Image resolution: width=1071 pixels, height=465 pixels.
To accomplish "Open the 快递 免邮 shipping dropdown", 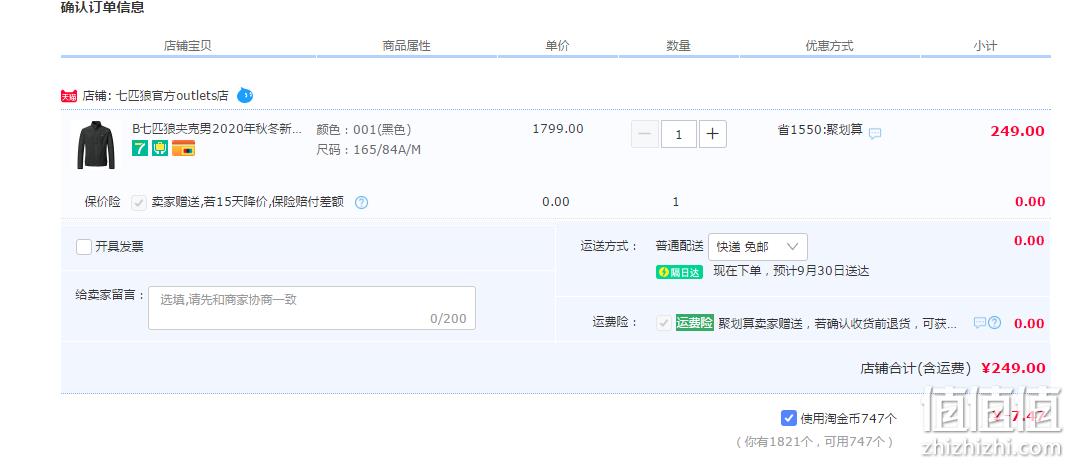I will [x=757, y=246].
